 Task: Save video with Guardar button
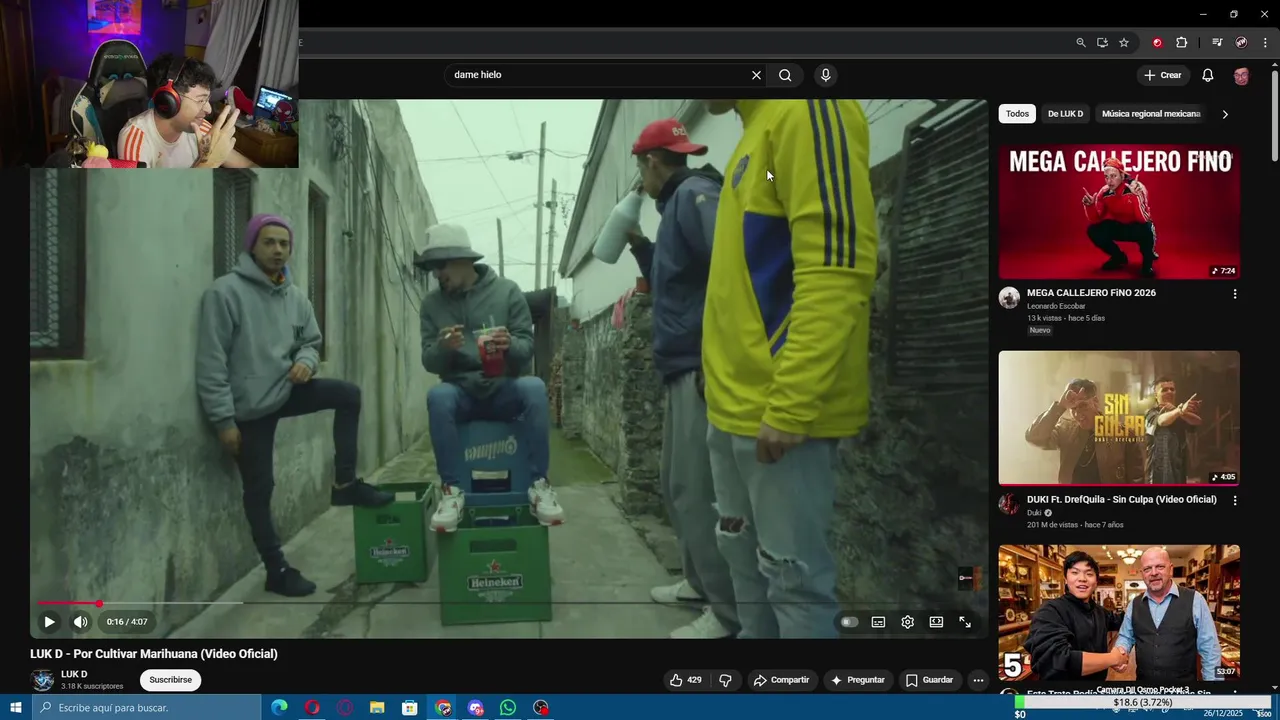929,680
